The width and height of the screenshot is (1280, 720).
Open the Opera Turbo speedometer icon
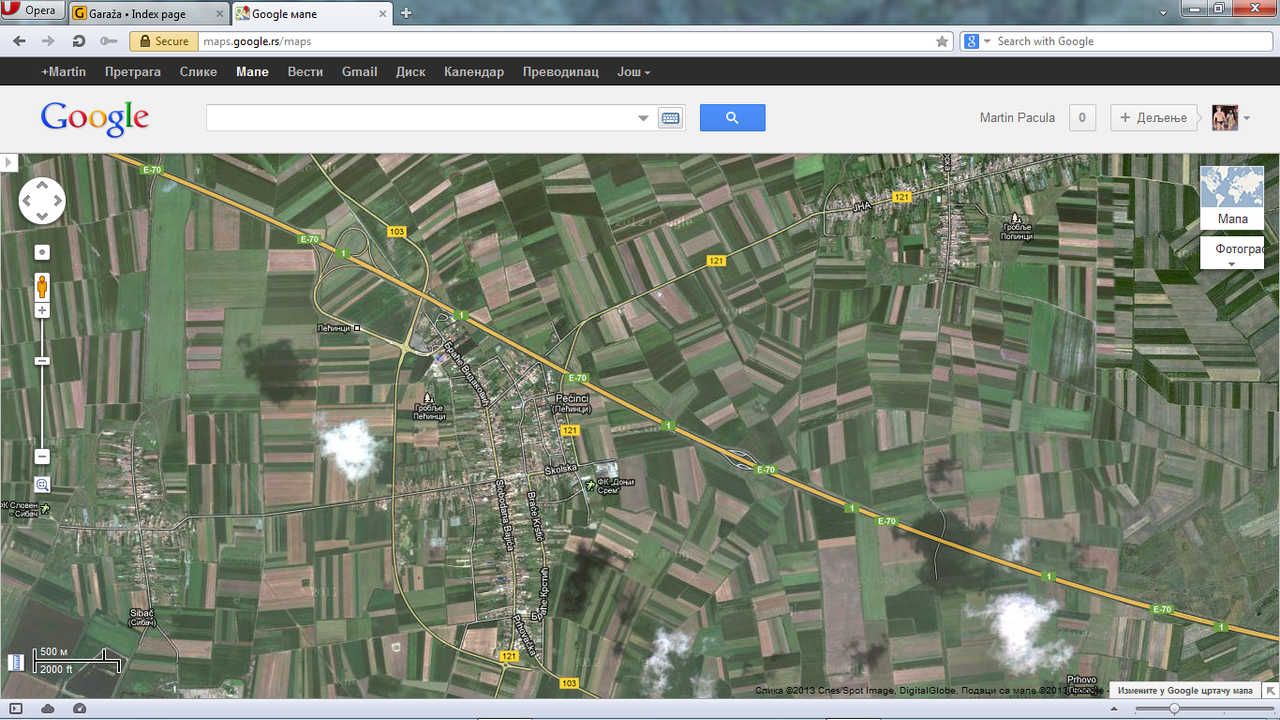79,709
